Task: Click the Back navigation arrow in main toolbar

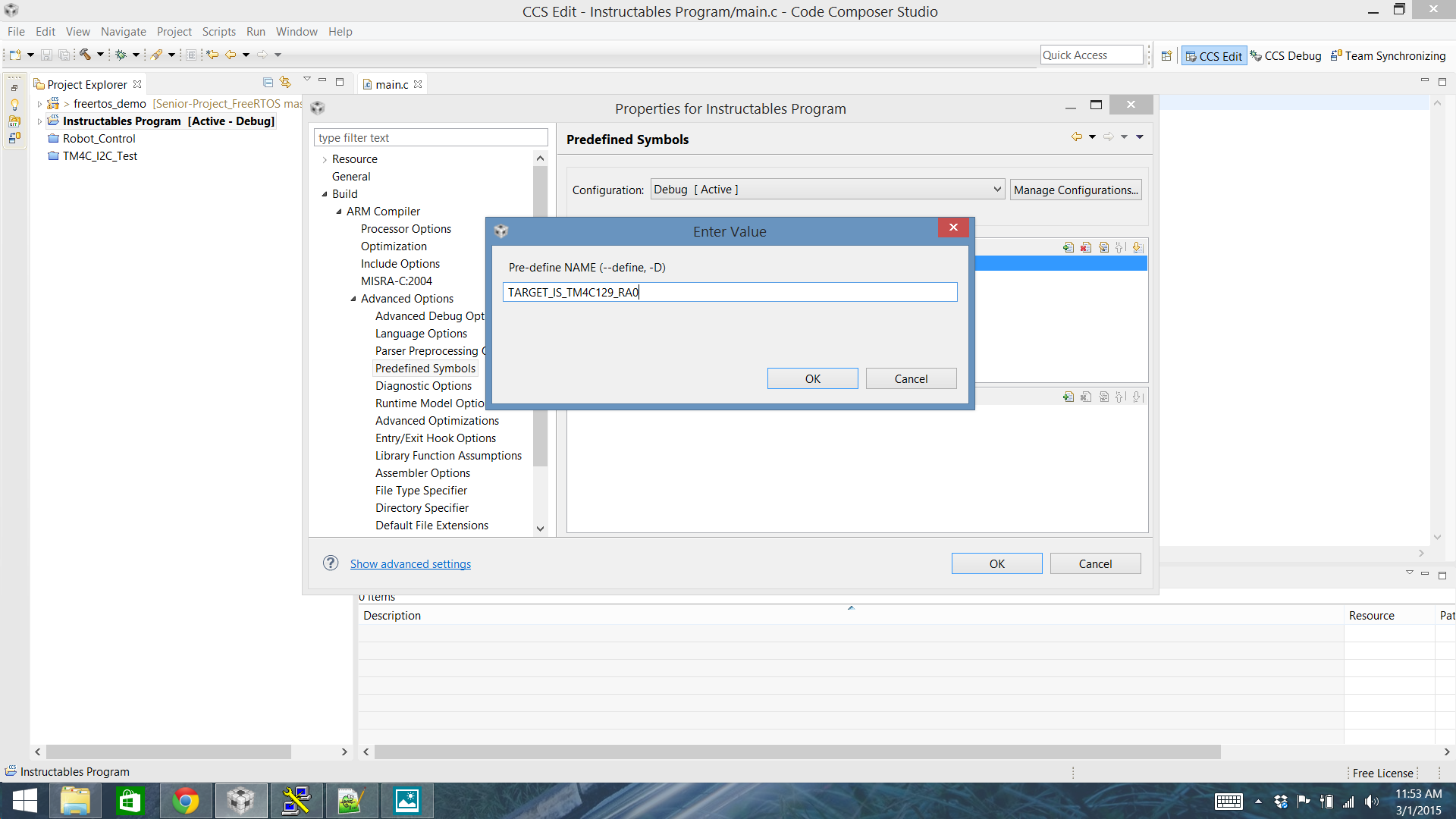Action: point(231,55)
